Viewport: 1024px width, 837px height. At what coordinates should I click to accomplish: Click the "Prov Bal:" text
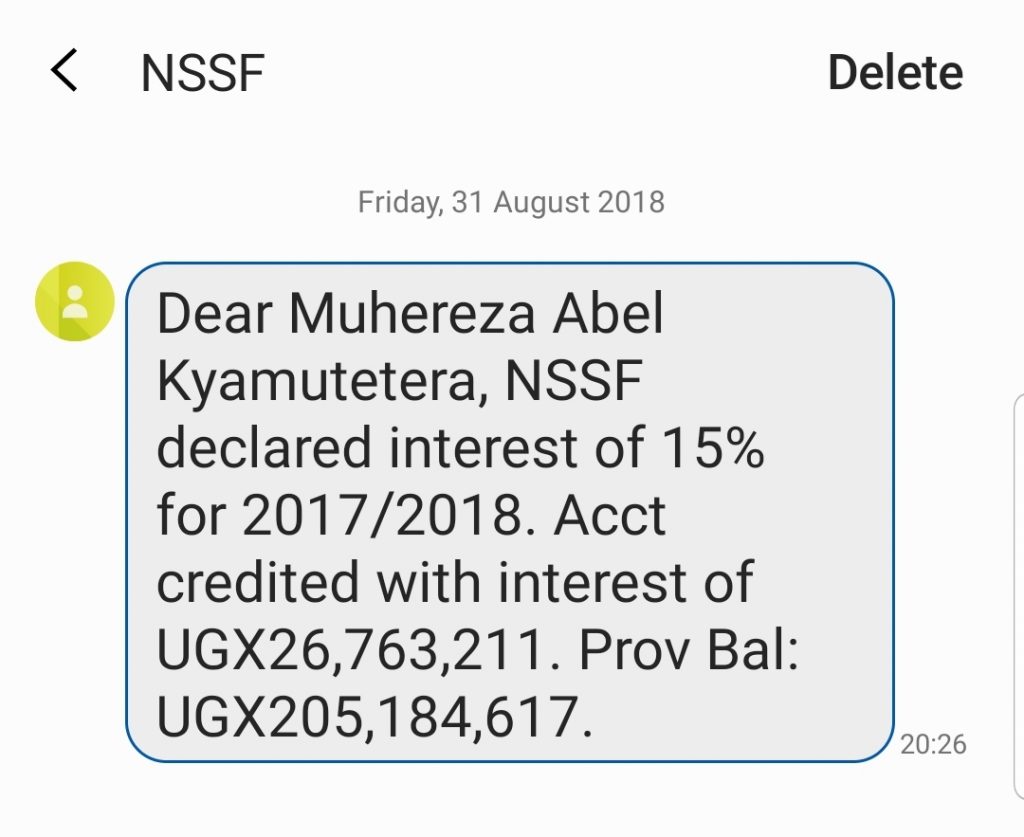coord(688,650)
